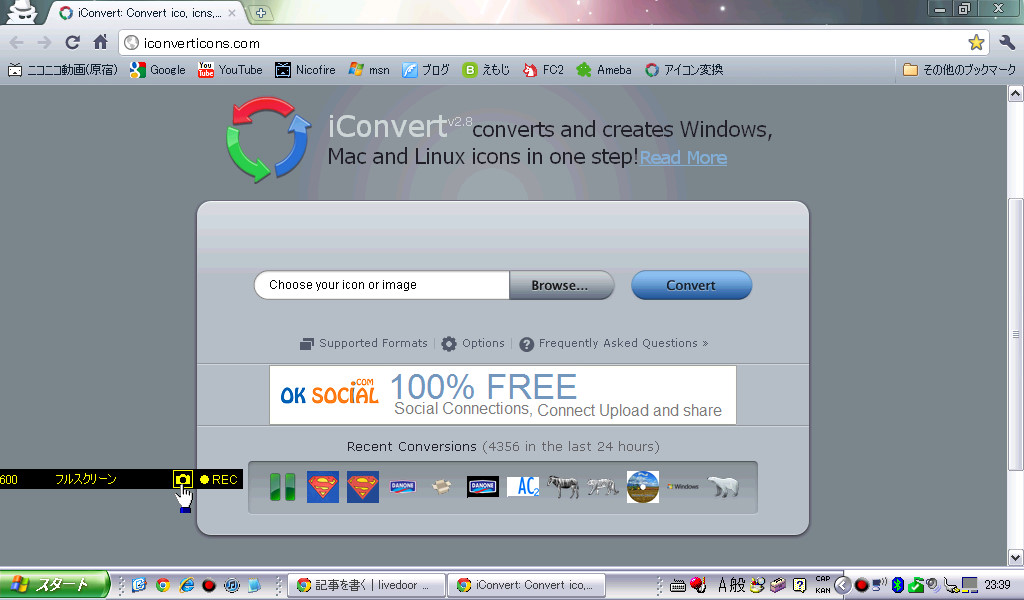Bookmark this page with the star icon

976,43
